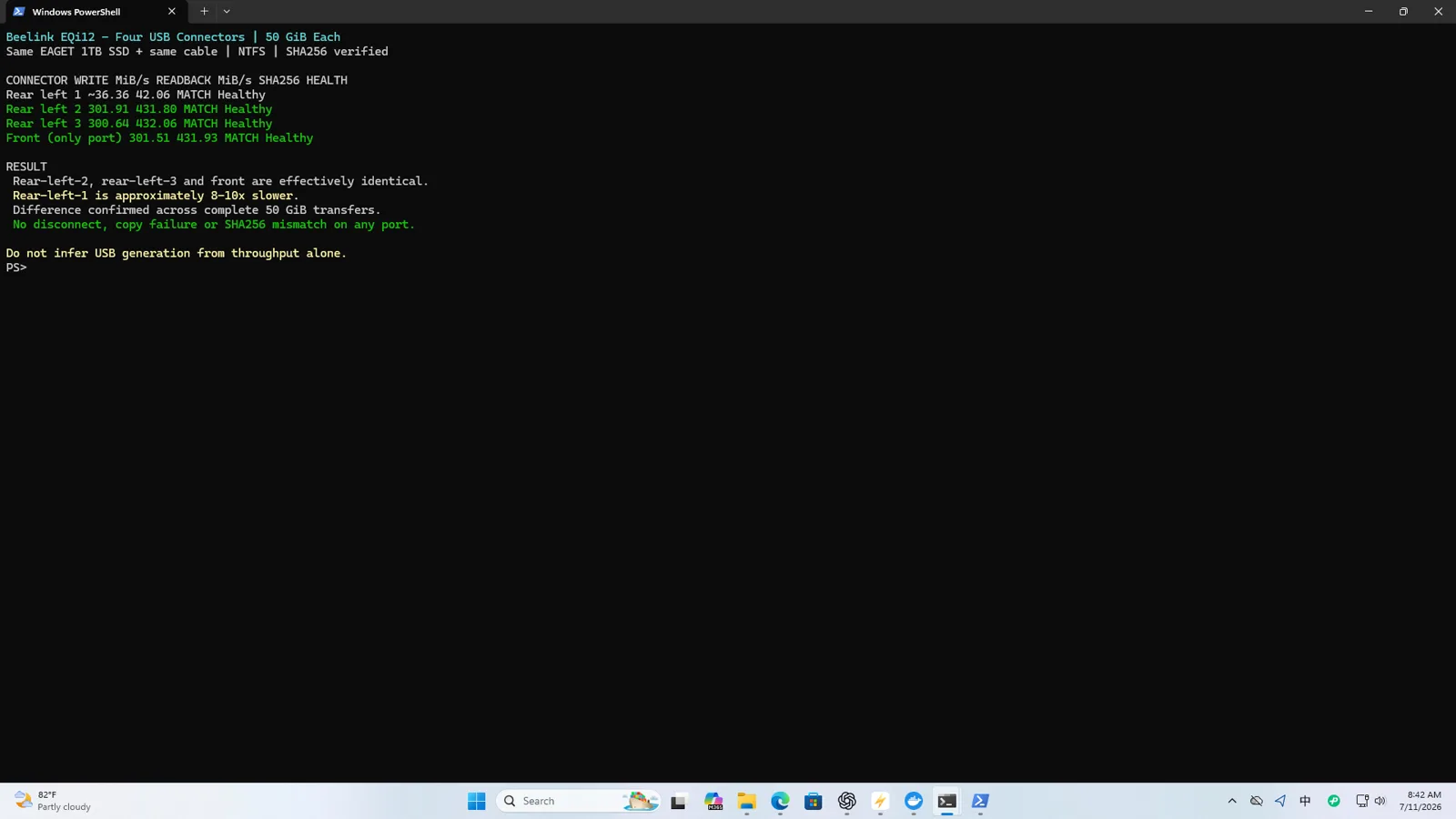Image resolution: width=1456 pixels, height=819 pixels.
Task: Toggle the Chinese input method indicator
Action: coord(1305,801)
